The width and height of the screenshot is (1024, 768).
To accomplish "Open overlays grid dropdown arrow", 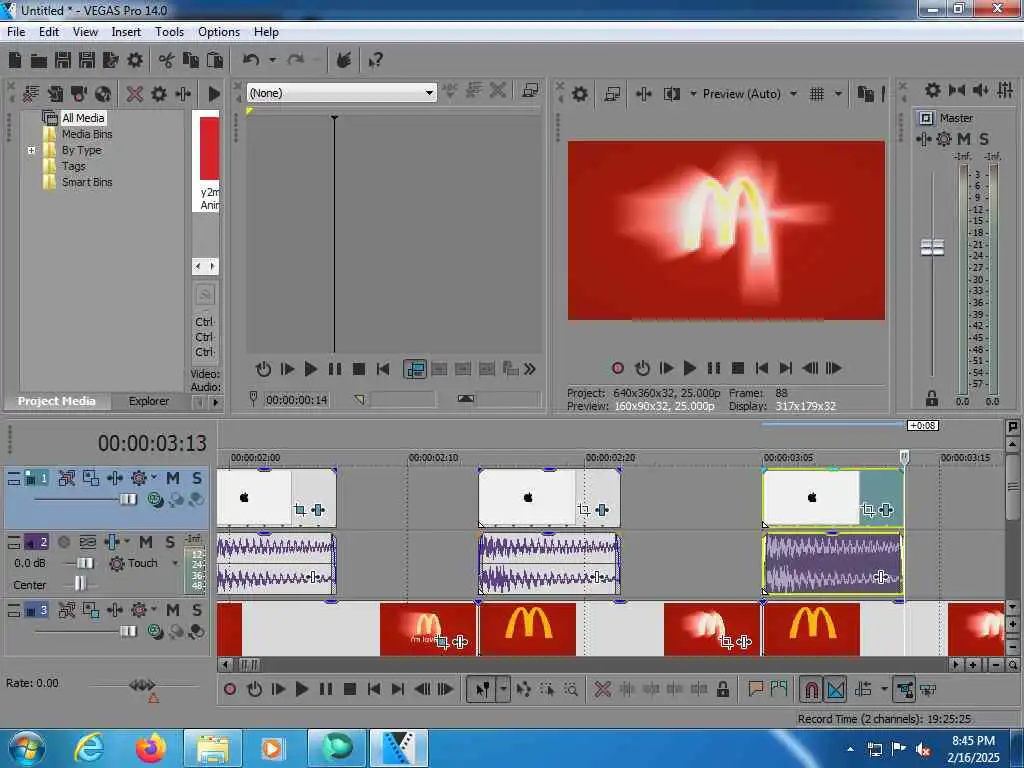I will pyautogui.click(x=839, y=94).
